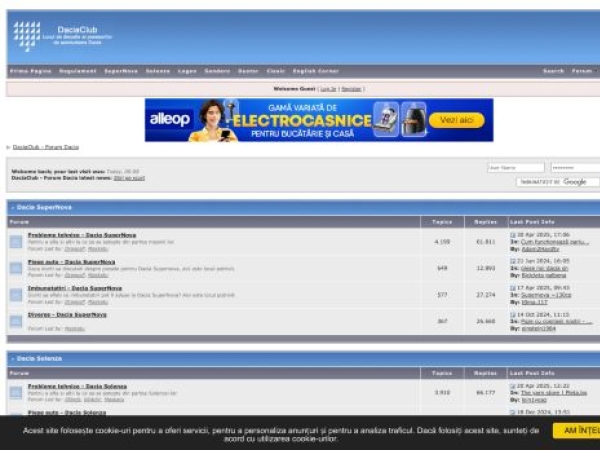Click DaciaClub - Forum Dacia breadcrumb link
Viewport: 600px width, 450px height.
[46, 147]
